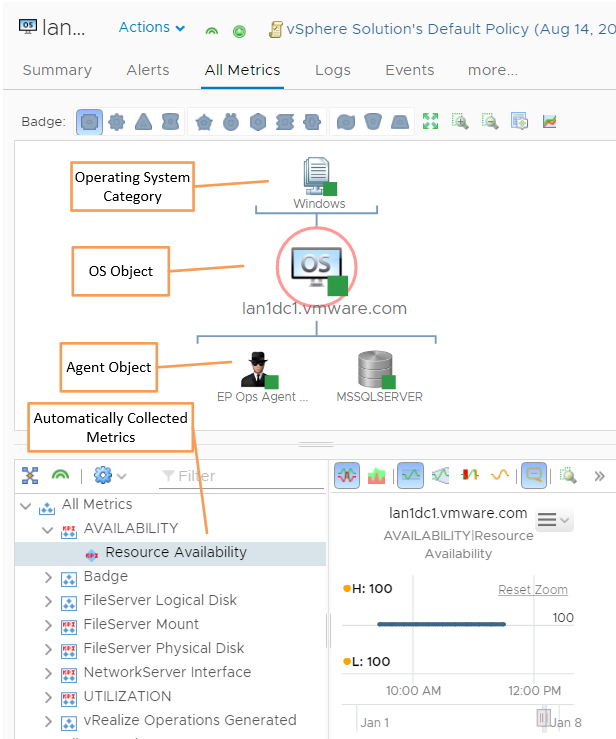The width and height of the screenshot is (616, 739).
Task: Click the timeline range handle near Jan 8
Action: [x=543, y=718]
